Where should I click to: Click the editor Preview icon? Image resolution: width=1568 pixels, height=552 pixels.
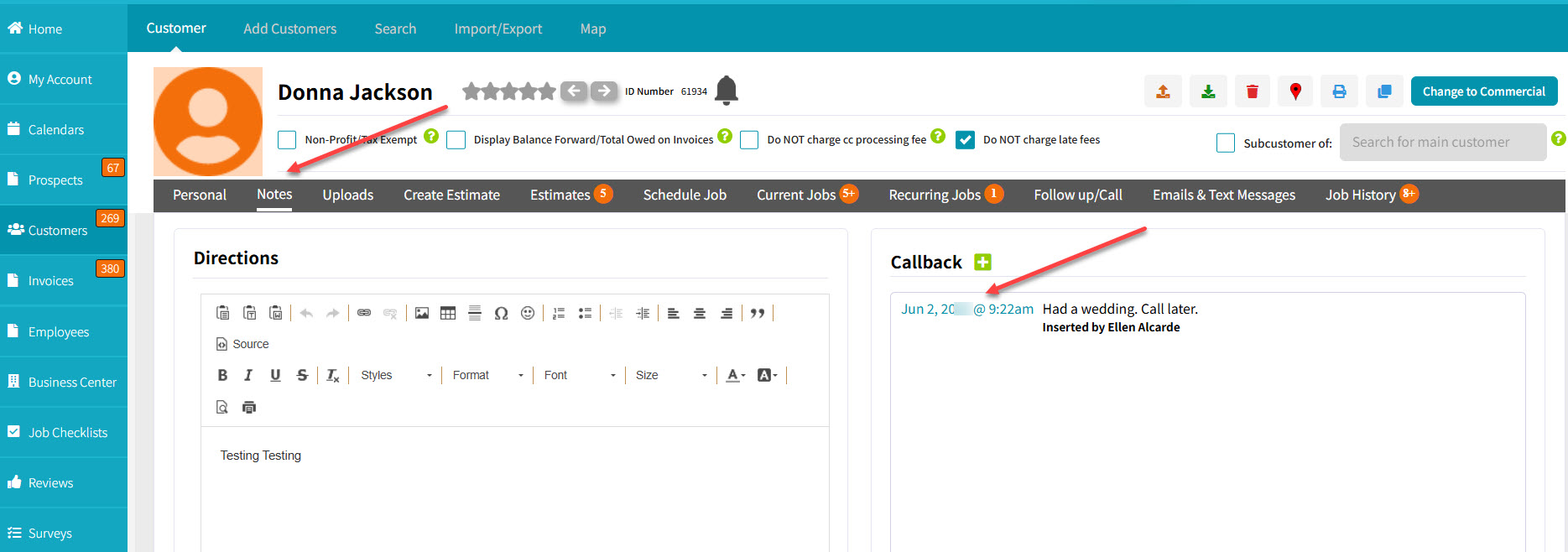[222, 407]
